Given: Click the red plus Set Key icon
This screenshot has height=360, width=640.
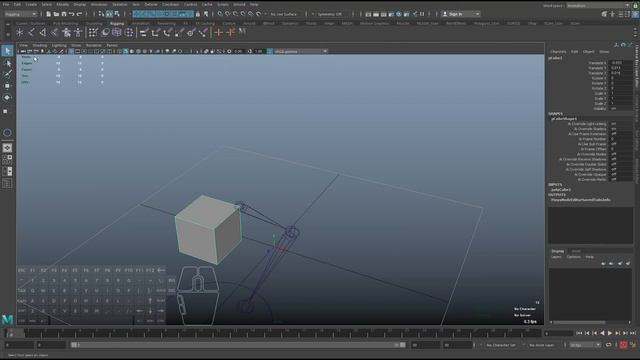Looking at the screenshot, I should (219, 32).
